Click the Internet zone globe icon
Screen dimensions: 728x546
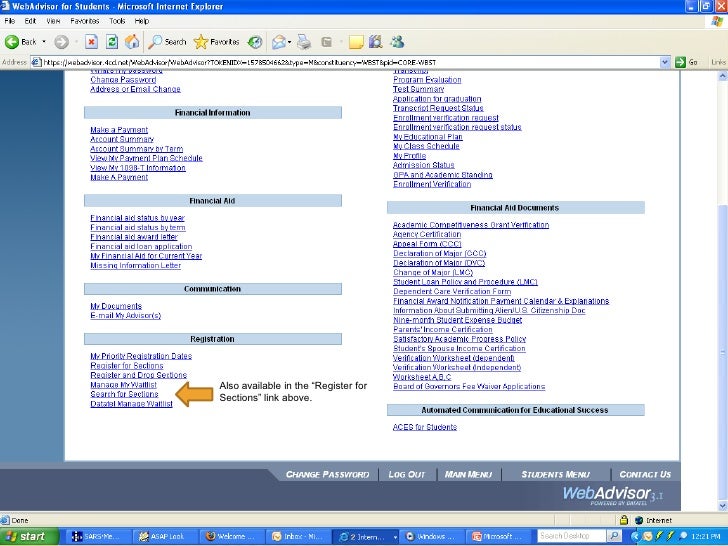pos(639,520)
